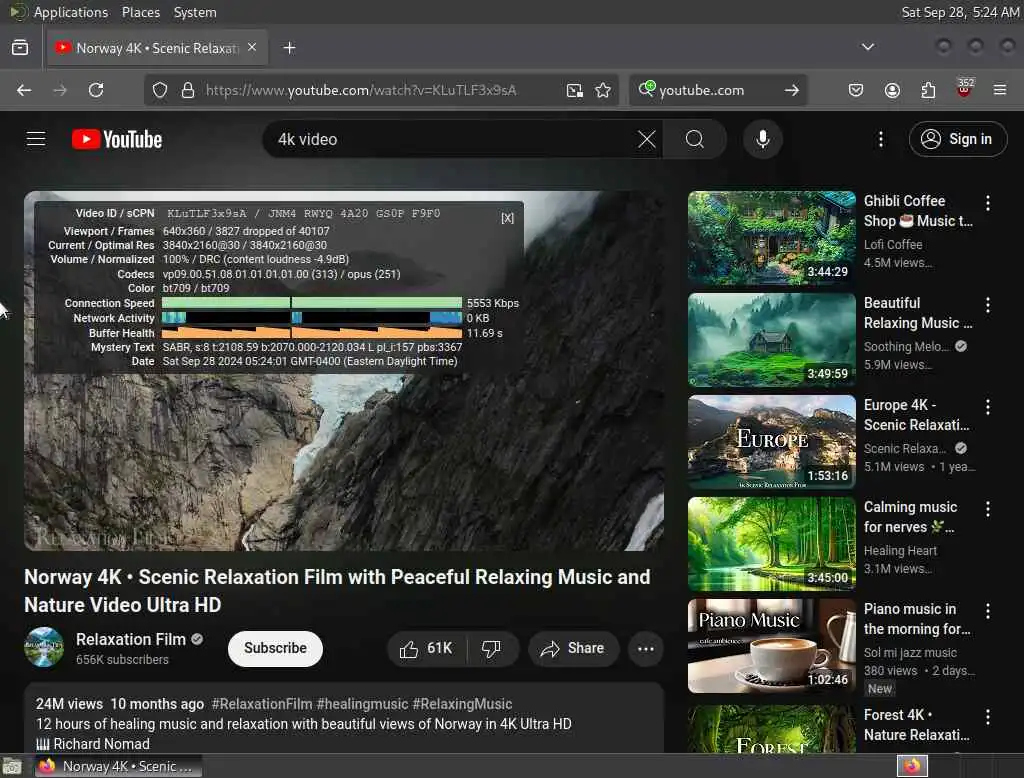Open Ghibli Coffee Shop video thumbnail
Viewport: 1024px width, 778px height.
[x=771, y=238]
